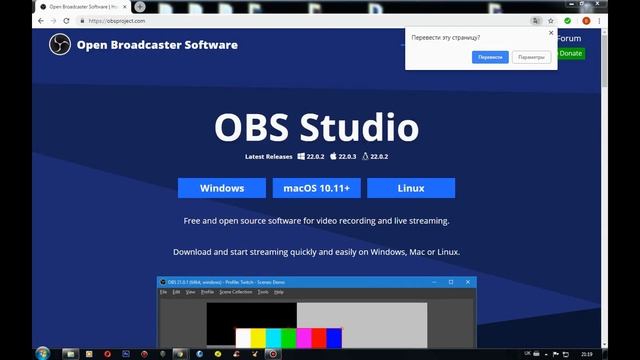The image size is (640, 360).
Task: Click the blue Перевести button
Action: pos(490,57)
